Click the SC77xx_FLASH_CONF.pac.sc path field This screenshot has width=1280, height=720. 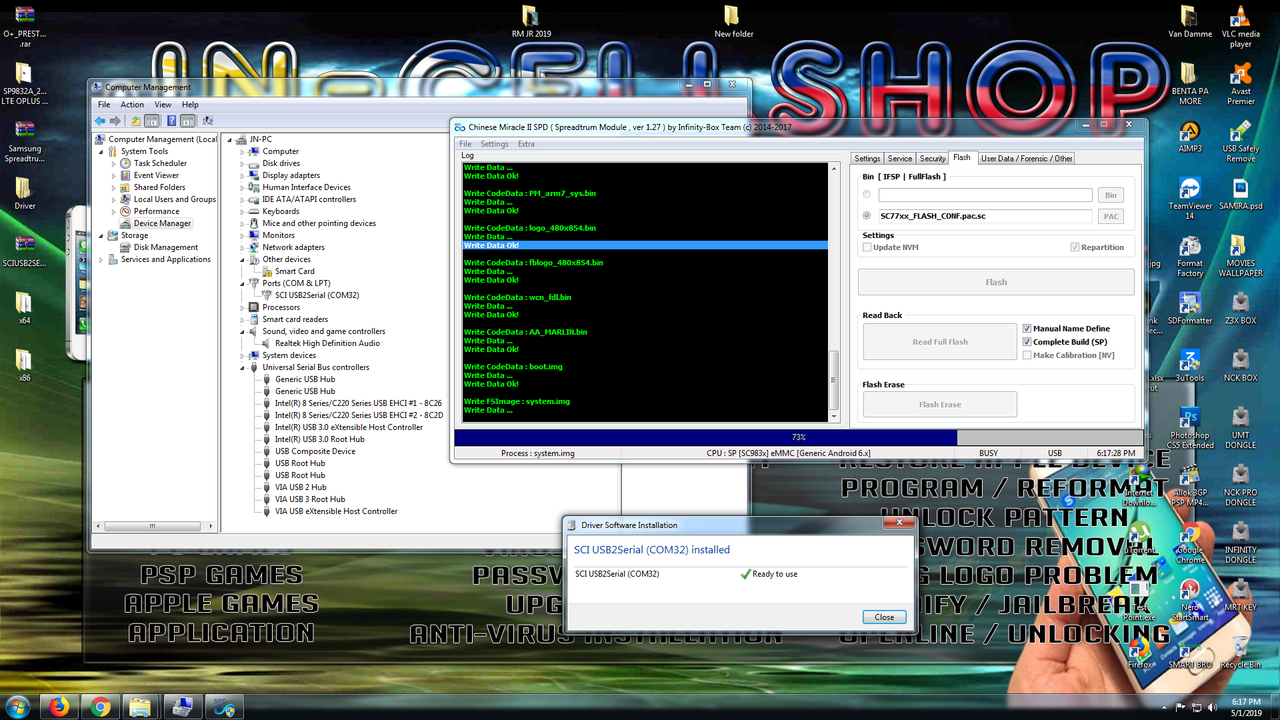click(x=985, y=215)
